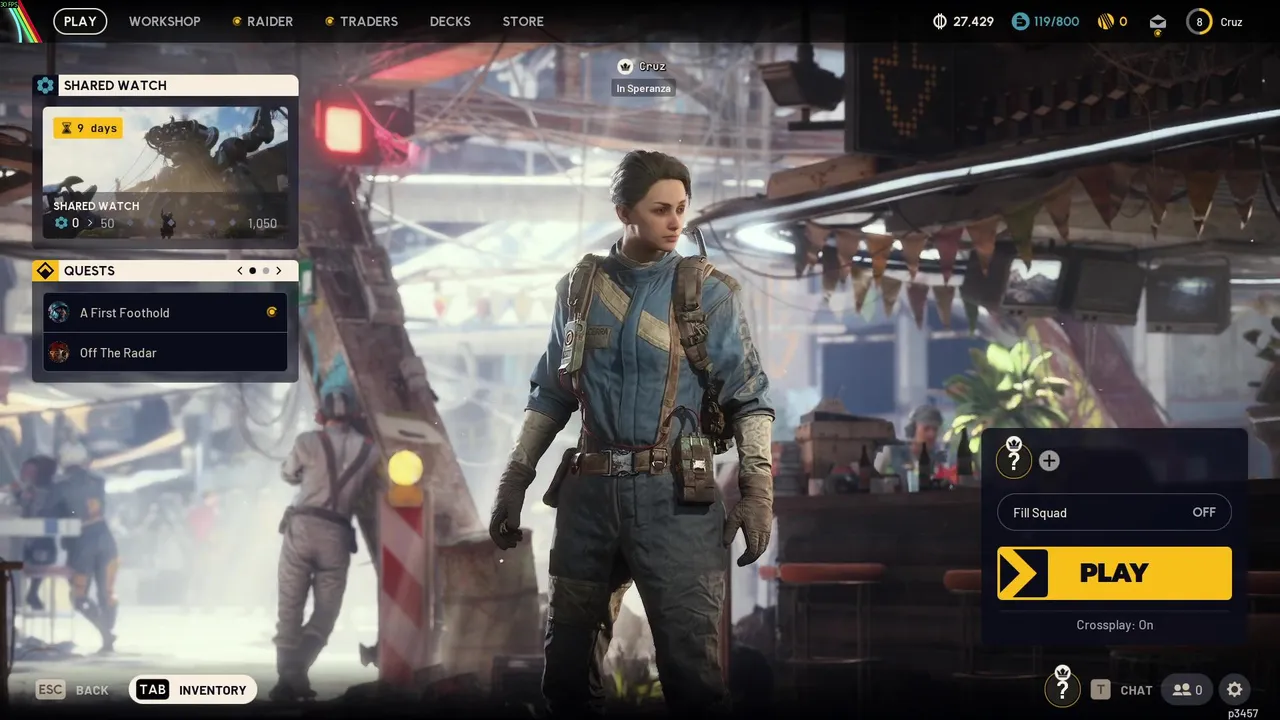Click the Cruz player name in top bar
Image resolution: width=1280 pixels, height=720 pixels.
(x=1231, y=22)
